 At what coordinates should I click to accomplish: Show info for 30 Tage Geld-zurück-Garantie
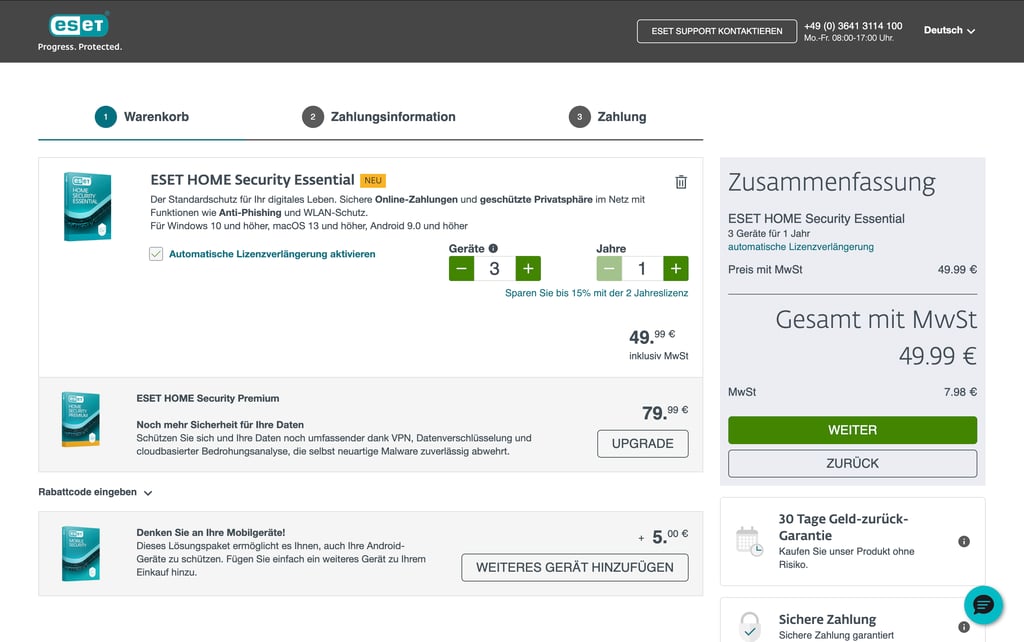pos(963,541)
